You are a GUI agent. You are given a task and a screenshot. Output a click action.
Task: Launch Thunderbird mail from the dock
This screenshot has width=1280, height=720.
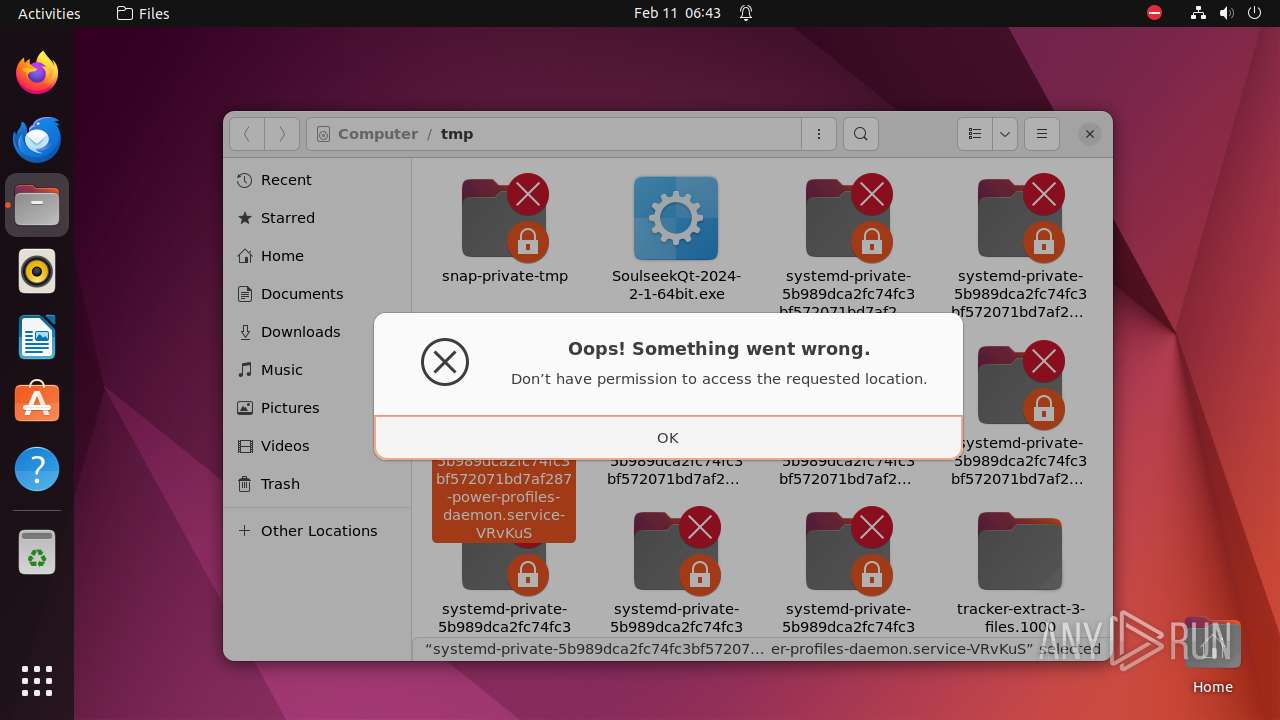click(37, 139)
